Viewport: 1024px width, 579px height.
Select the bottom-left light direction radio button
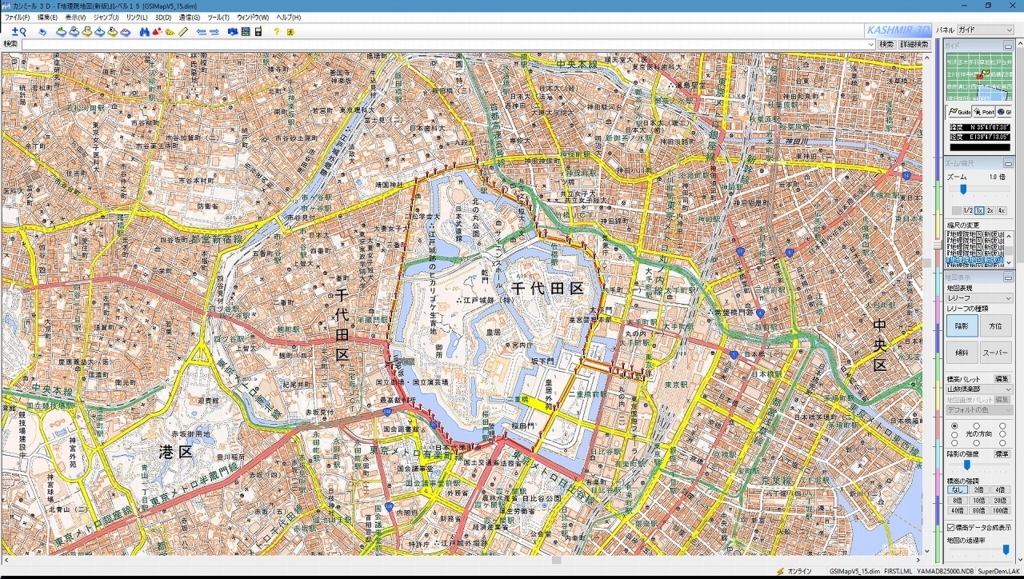pos(954,442)
